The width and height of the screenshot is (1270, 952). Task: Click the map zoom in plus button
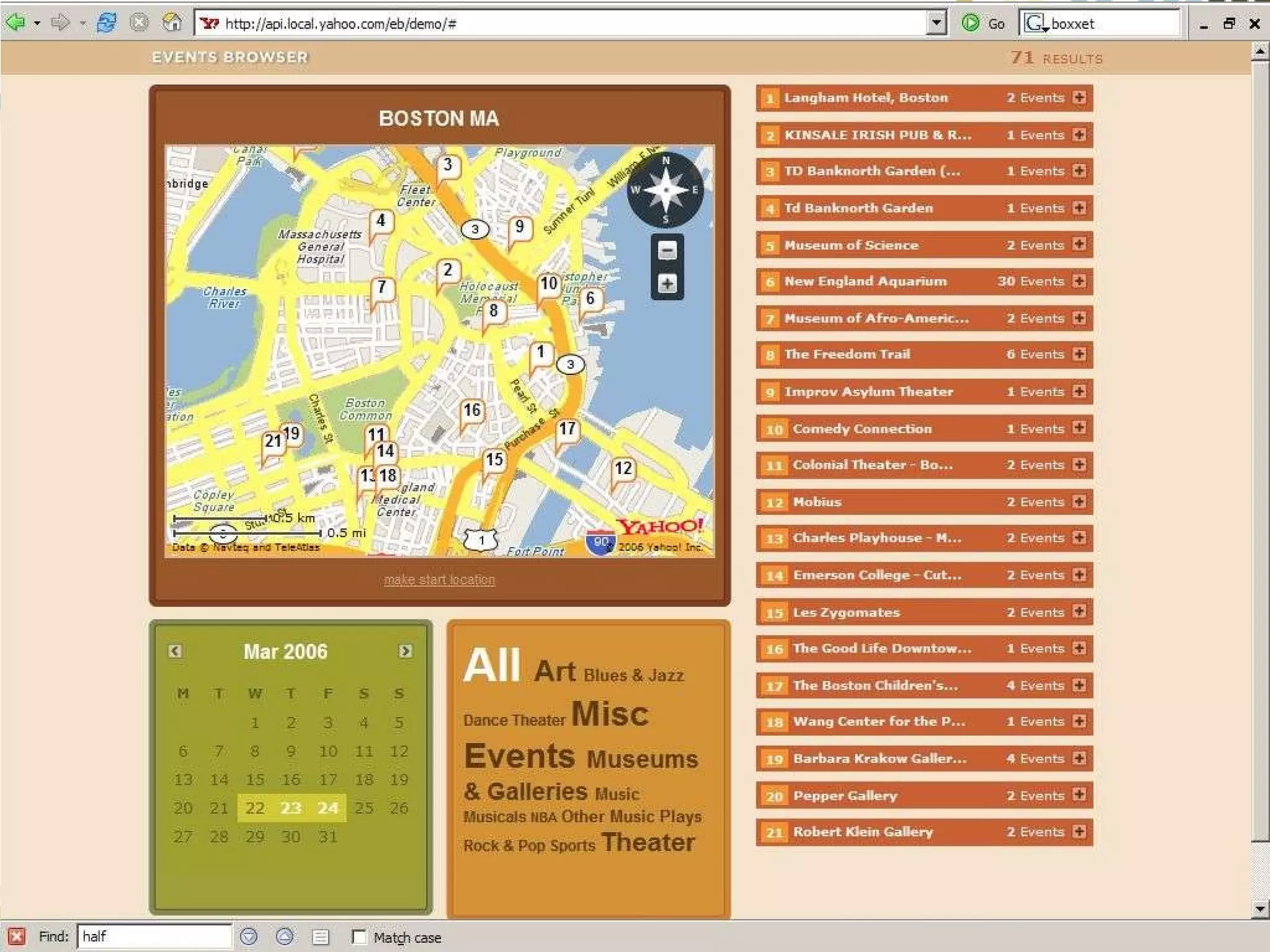(667, 284)
